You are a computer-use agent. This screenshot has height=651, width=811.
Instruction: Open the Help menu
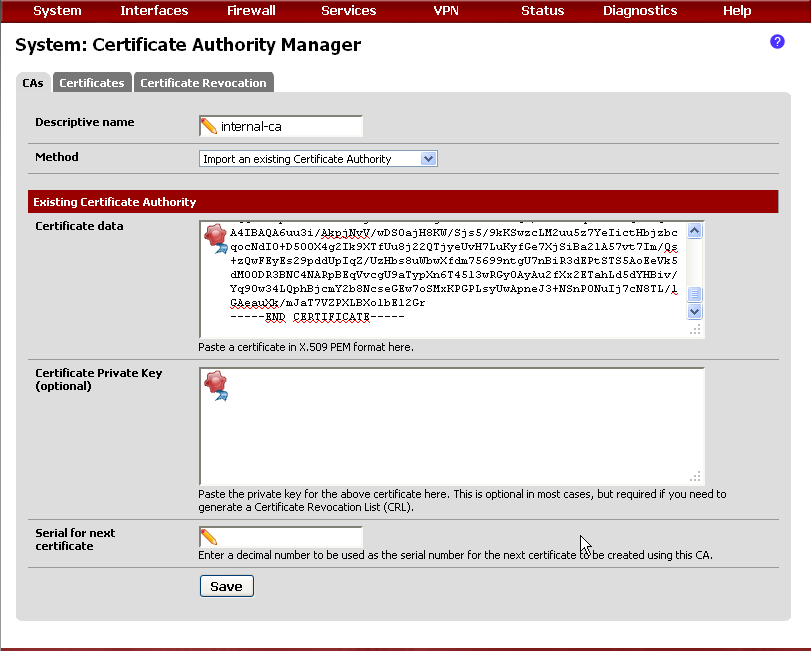737,11
